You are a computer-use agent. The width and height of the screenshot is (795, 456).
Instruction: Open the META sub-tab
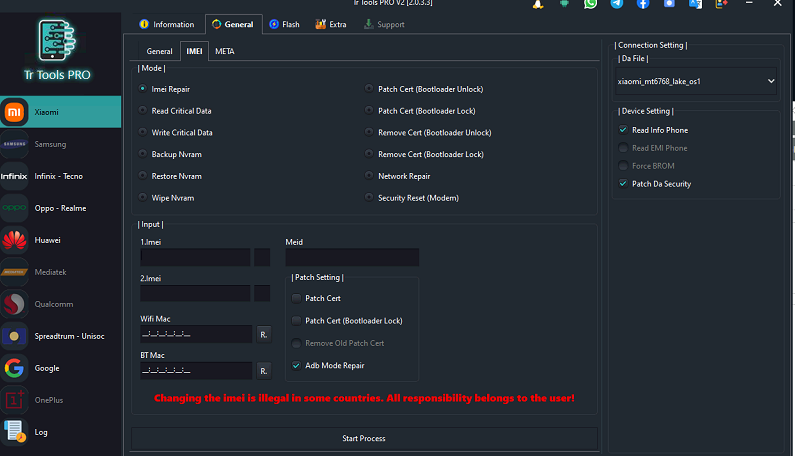tap(225, 51)
